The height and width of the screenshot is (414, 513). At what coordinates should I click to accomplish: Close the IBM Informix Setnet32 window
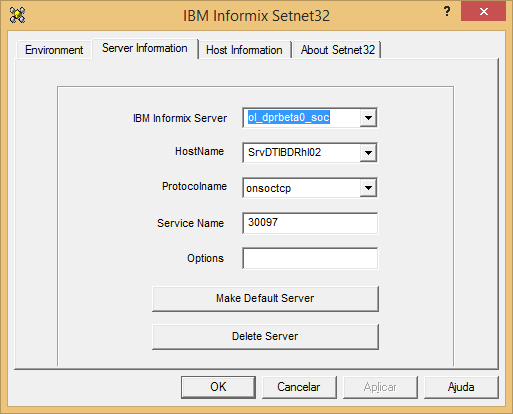pyautogui.click(x=483, y=12)
